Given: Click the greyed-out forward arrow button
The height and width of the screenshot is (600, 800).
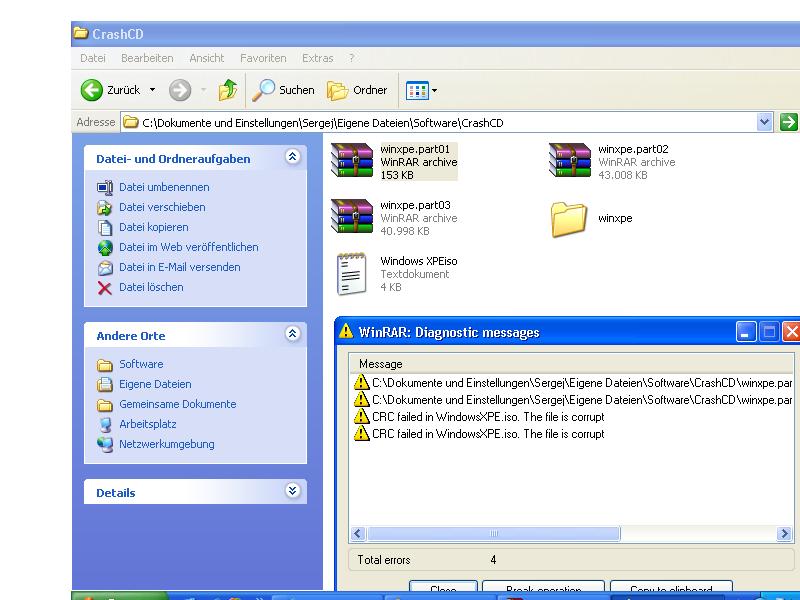Looking at the screenshot, I should pos(180,90).
